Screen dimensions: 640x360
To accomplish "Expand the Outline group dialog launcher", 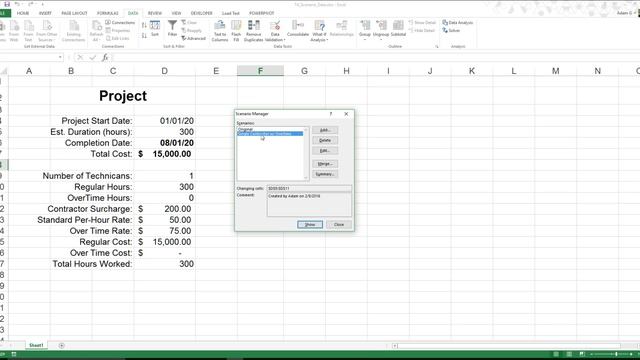I will click(x=437, y=47).
